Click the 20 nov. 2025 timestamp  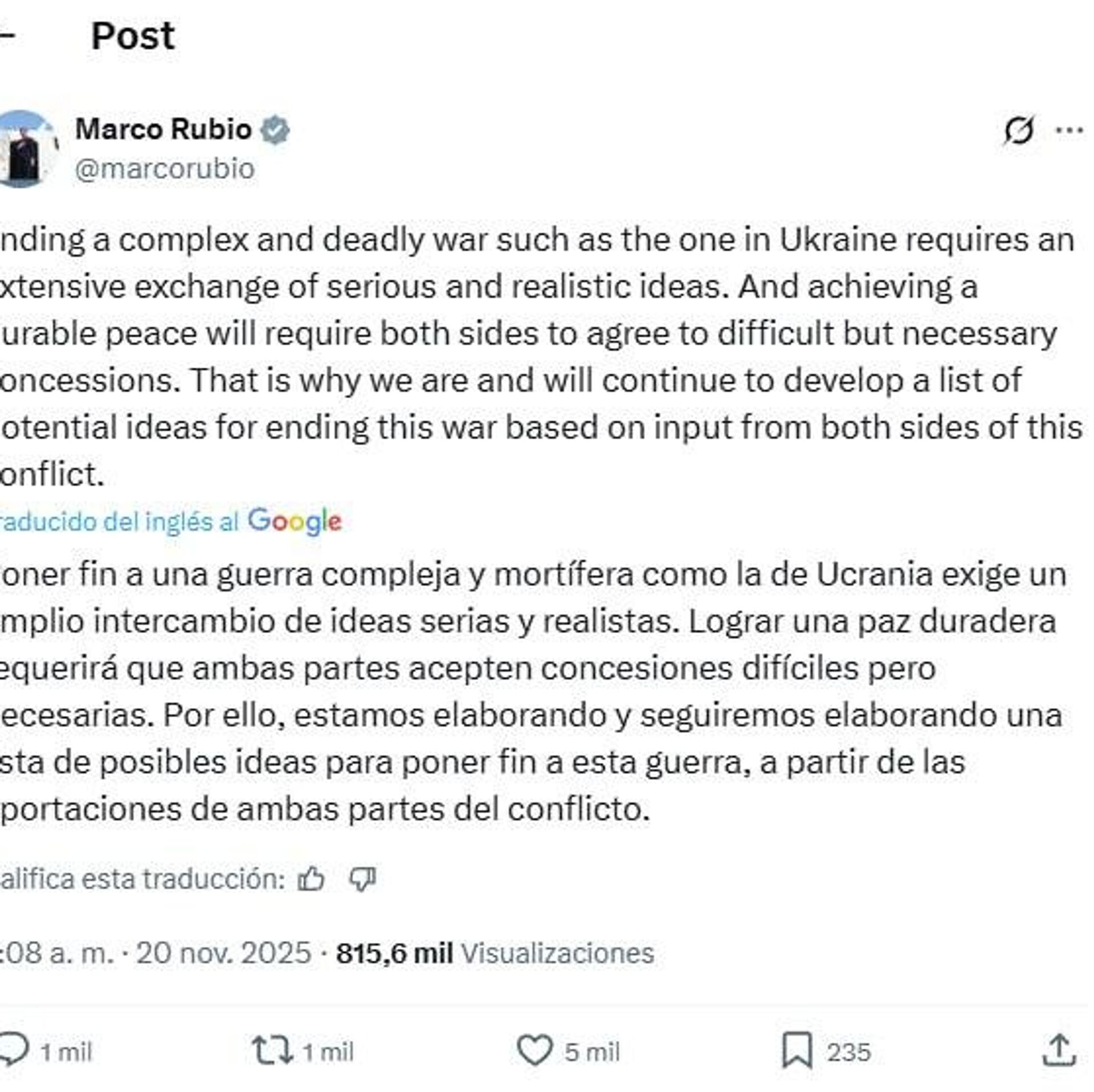223,953
